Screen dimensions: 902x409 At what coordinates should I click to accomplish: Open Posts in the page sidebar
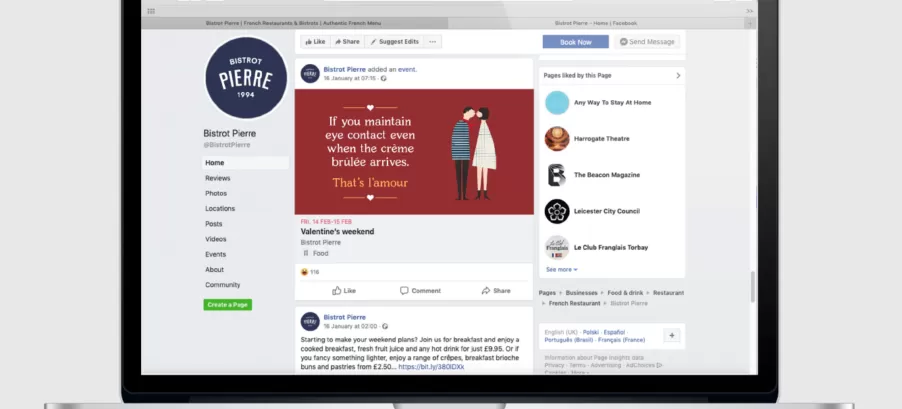(213, 224)
